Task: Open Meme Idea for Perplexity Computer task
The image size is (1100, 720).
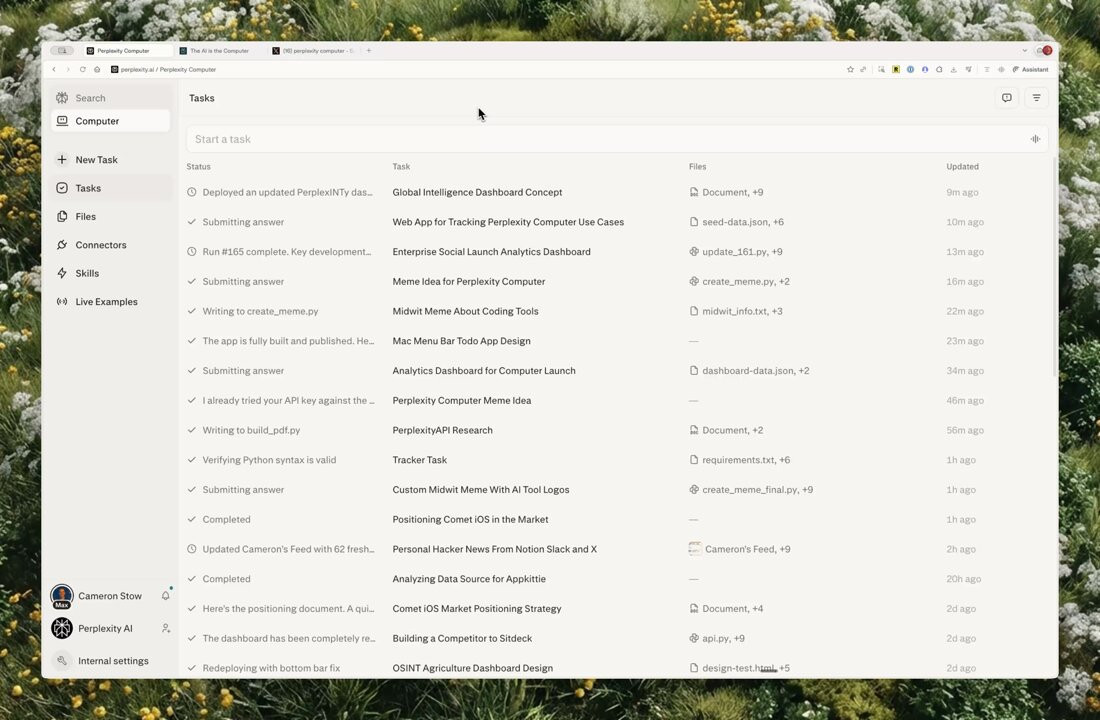Action: click(x=469, y=281)
